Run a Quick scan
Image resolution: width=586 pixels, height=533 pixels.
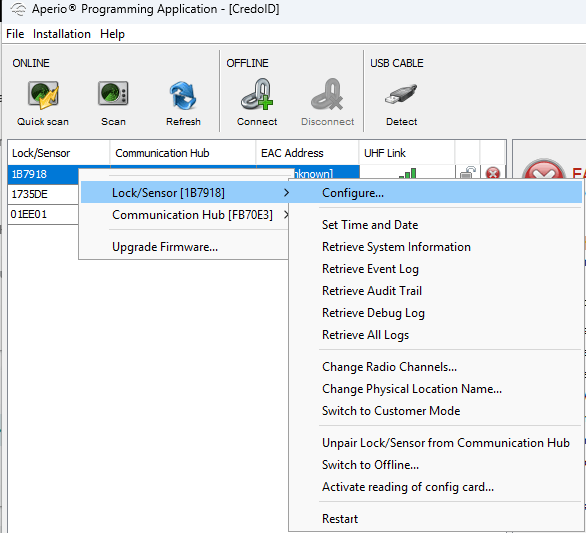pyautogui.click(x=43, y=104)
